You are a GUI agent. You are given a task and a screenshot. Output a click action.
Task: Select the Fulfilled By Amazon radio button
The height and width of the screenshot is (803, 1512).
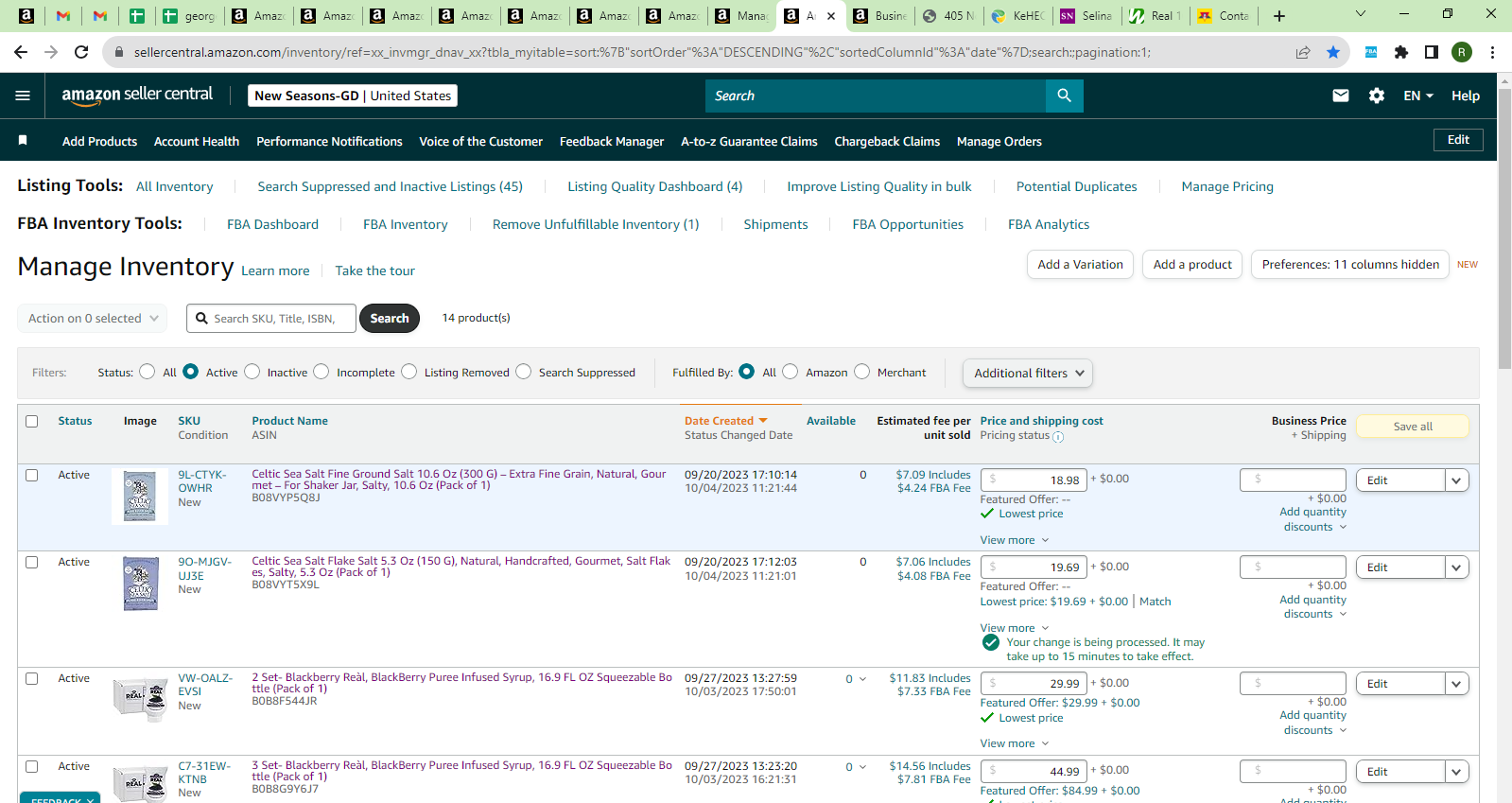(791, 372)
